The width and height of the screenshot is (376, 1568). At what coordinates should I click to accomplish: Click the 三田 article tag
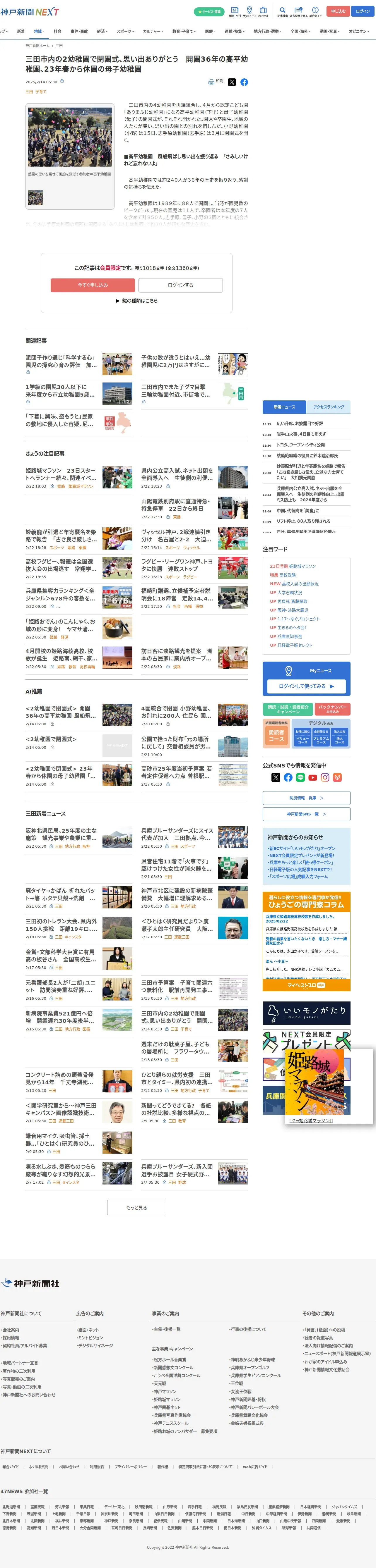coord(29,92)
